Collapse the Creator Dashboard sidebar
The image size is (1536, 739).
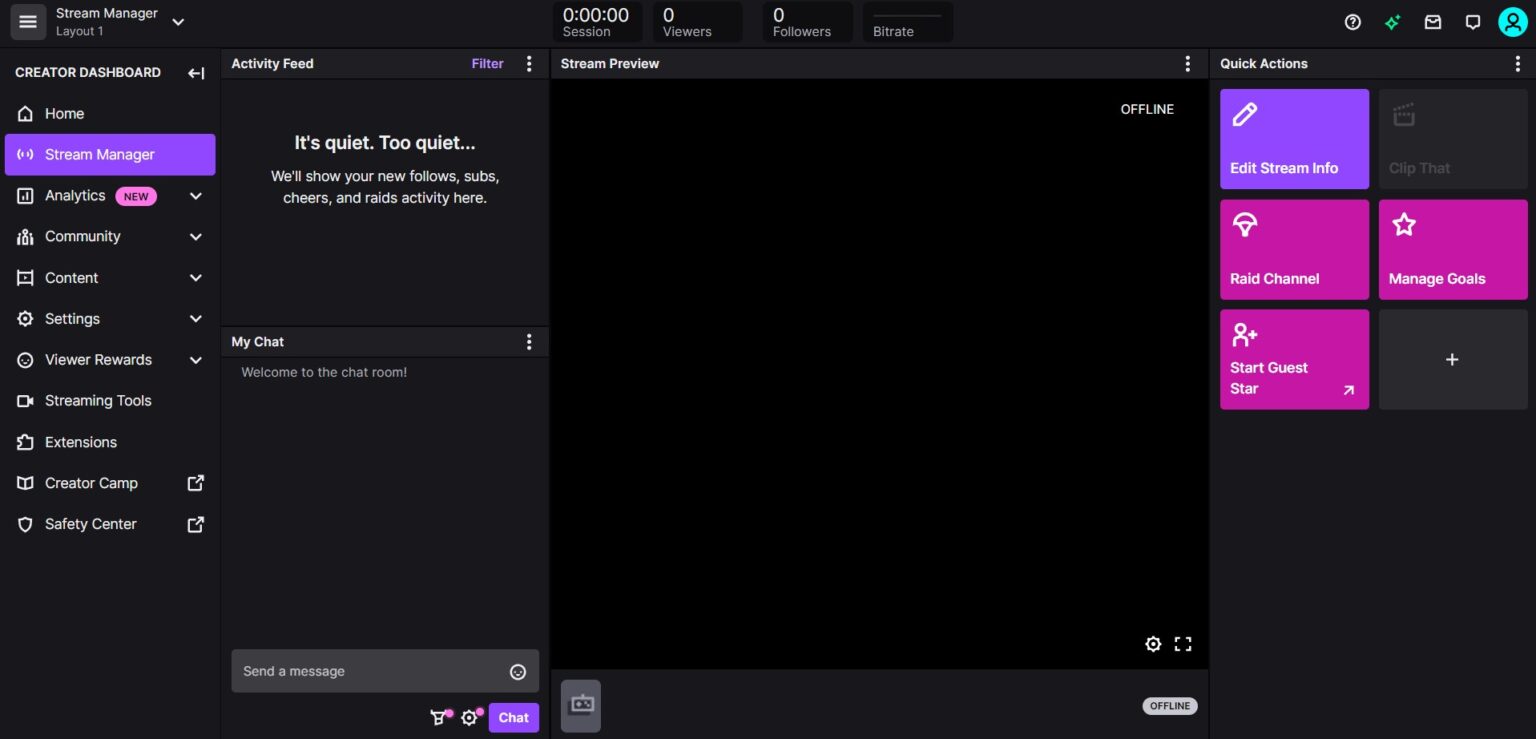click(196, 72)
